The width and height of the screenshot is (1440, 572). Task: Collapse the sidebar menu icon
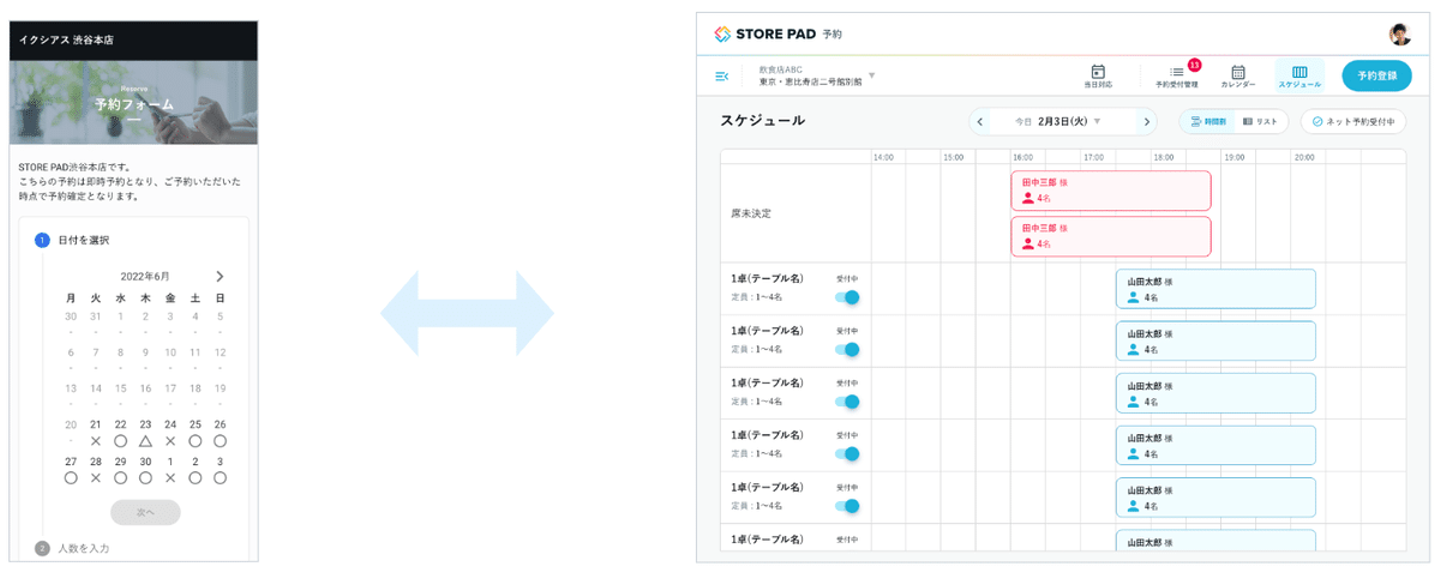pyautogui.click(x=722, y=76)
